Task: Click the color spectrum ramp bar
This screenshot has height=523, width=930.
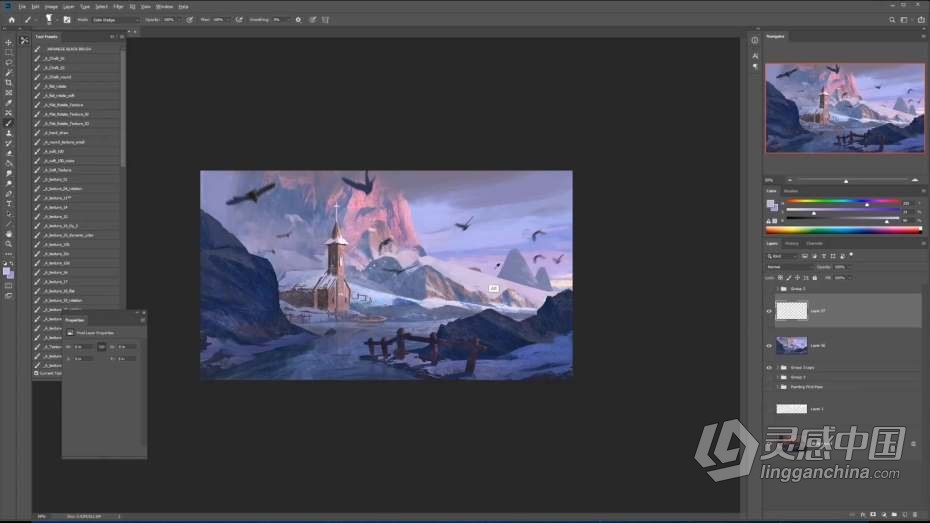Action: [843, 230]
